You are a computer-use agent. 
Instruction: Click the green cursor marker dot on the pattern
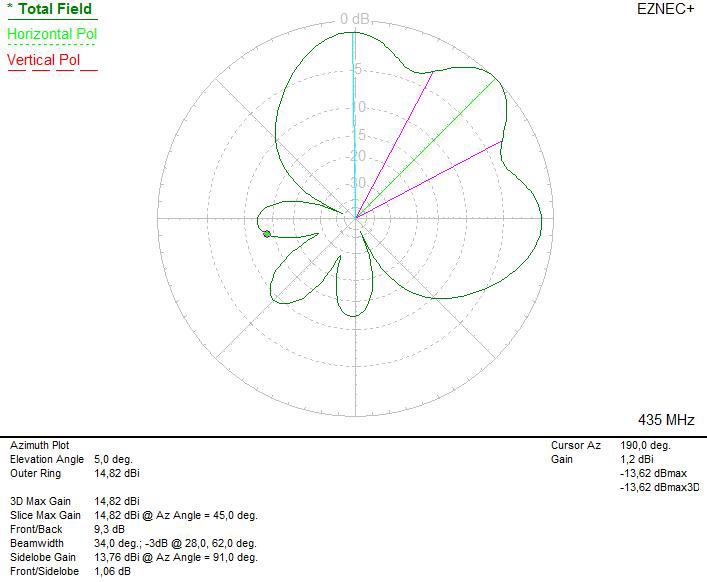[267, 234]
